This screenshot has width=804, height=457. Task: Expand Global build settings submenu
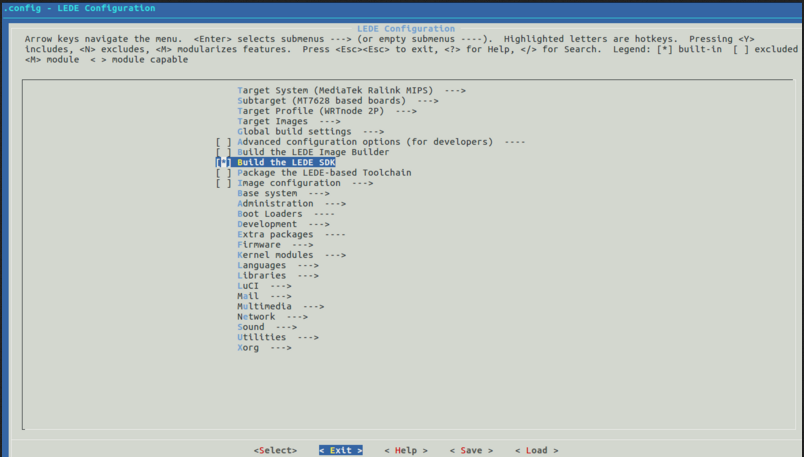310,131
